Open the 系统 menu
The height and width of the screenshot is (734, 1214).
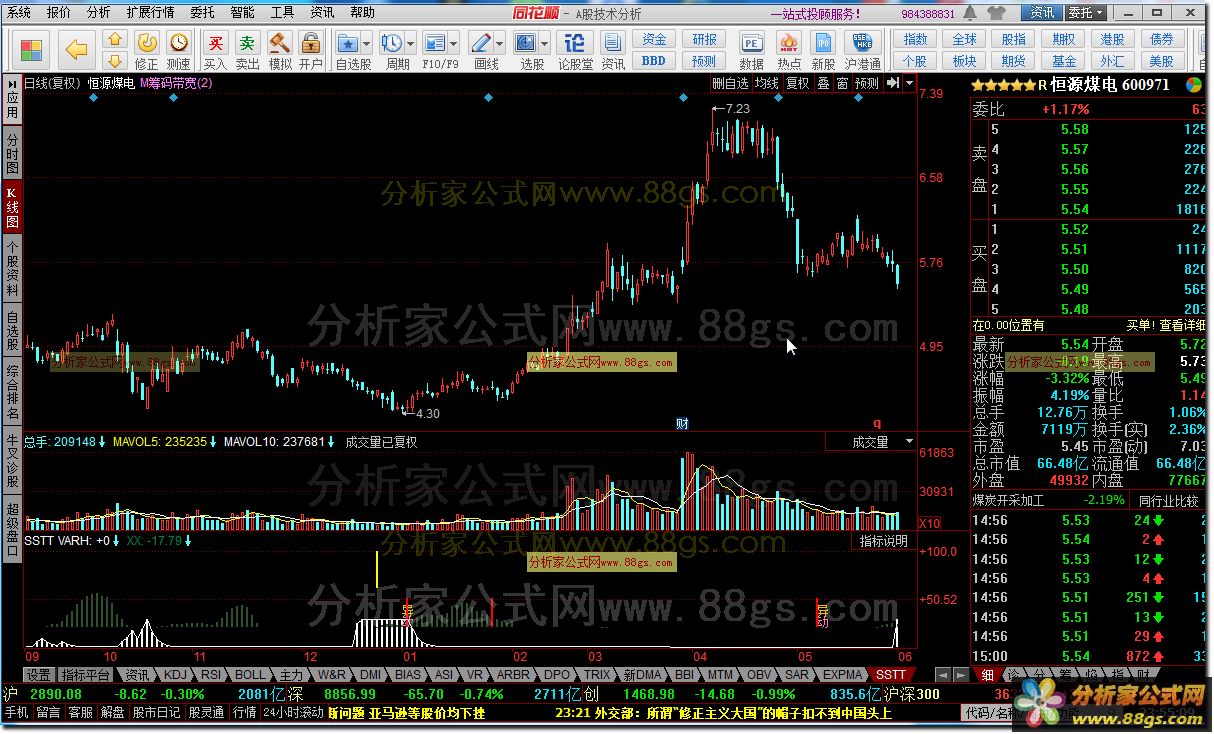tap(18, 13)
